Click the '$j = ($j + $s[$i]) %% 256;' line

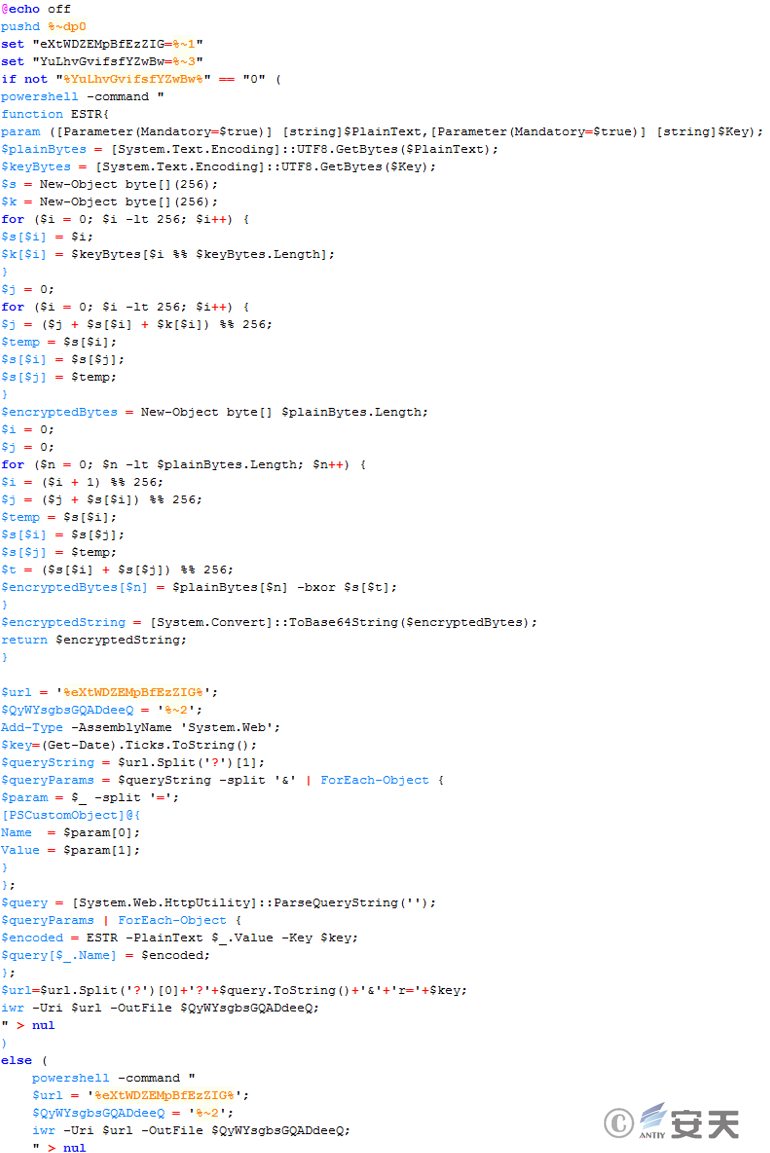coord(101,500)
